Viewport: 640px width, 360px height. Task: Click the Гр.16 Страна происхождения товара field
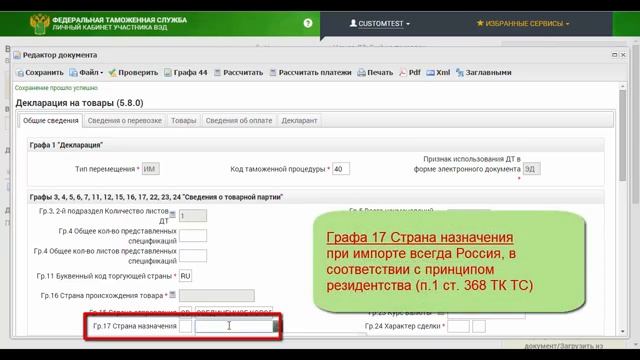217,296
